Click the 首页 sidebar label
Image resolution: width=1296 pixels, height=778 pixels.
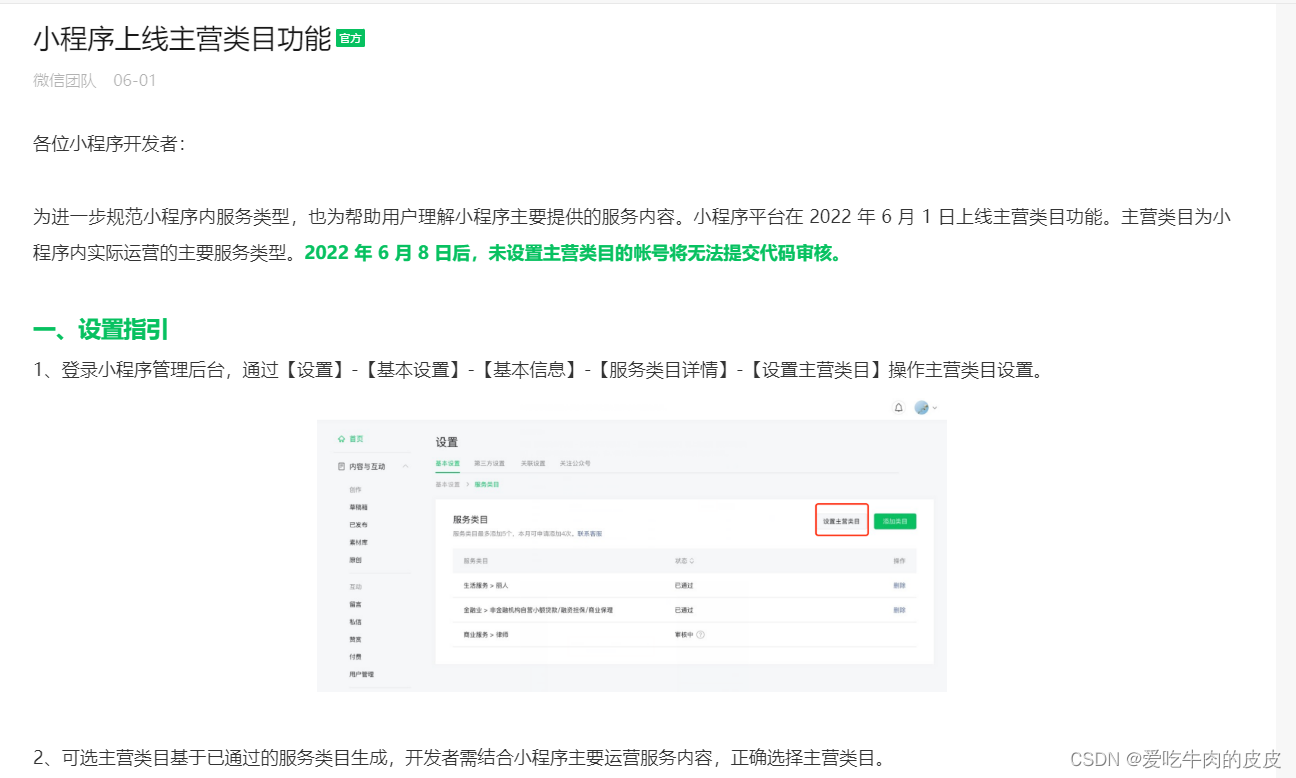(356, 439)
